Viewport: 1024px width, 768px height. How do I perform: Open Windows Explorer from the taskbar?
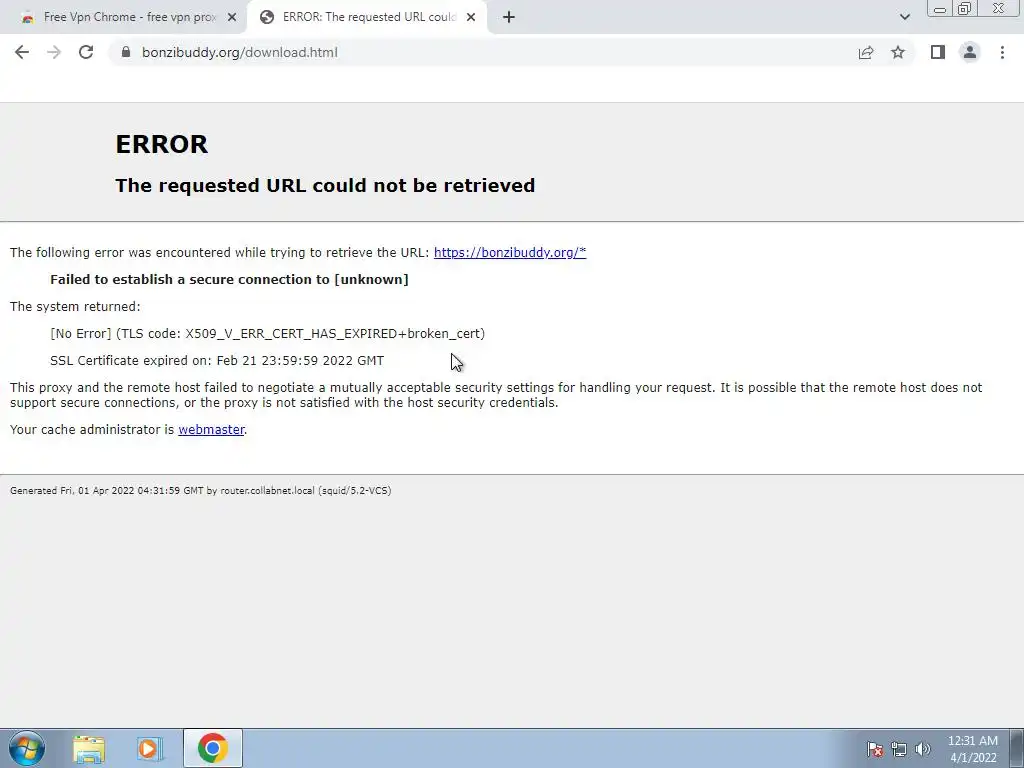tap(89, 748)
